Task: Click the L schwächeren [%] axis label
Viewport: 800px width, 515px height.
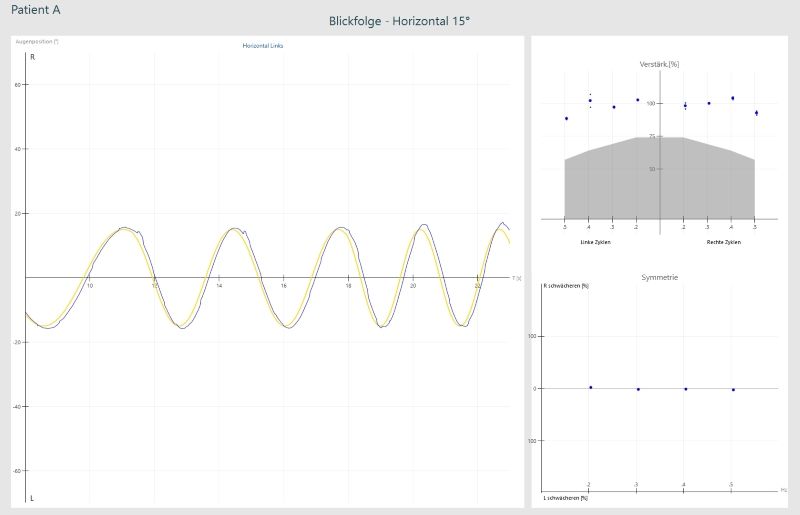Action: click(x=565, y=497)
